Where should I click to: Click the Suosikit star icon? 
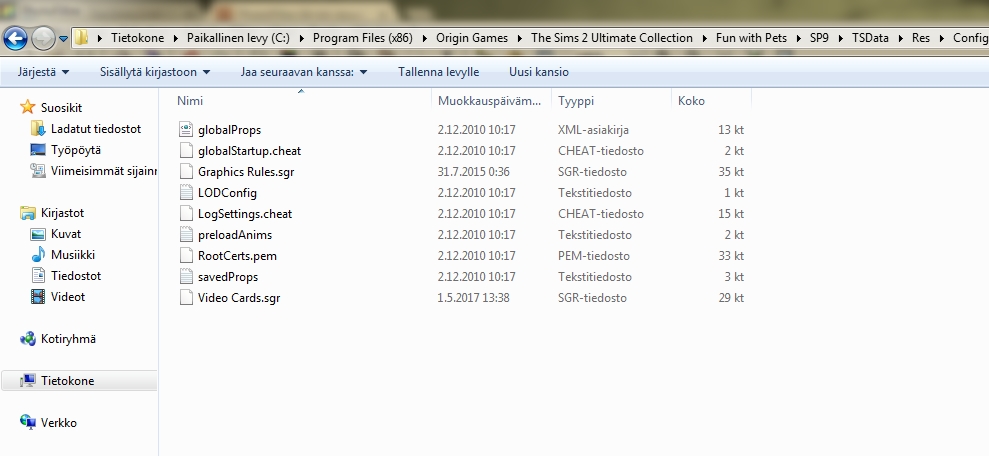click(28, 108)
